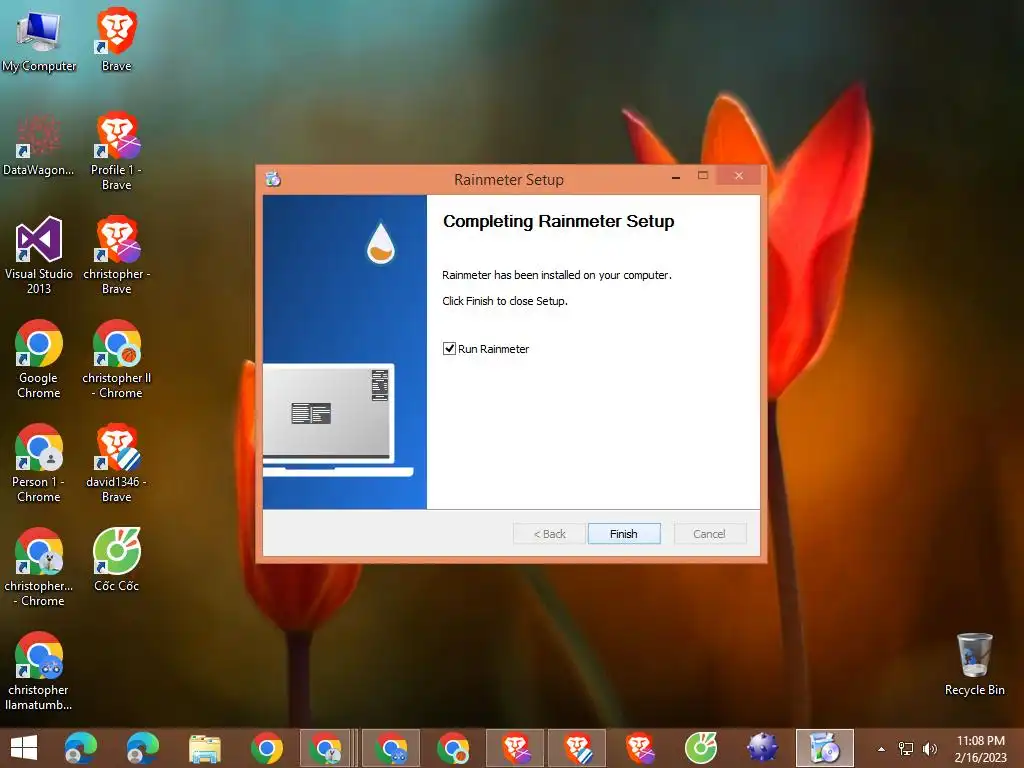Select the christopher II - Chrome shortcut
Screen dimensions: 1024x768
(116, 359)
